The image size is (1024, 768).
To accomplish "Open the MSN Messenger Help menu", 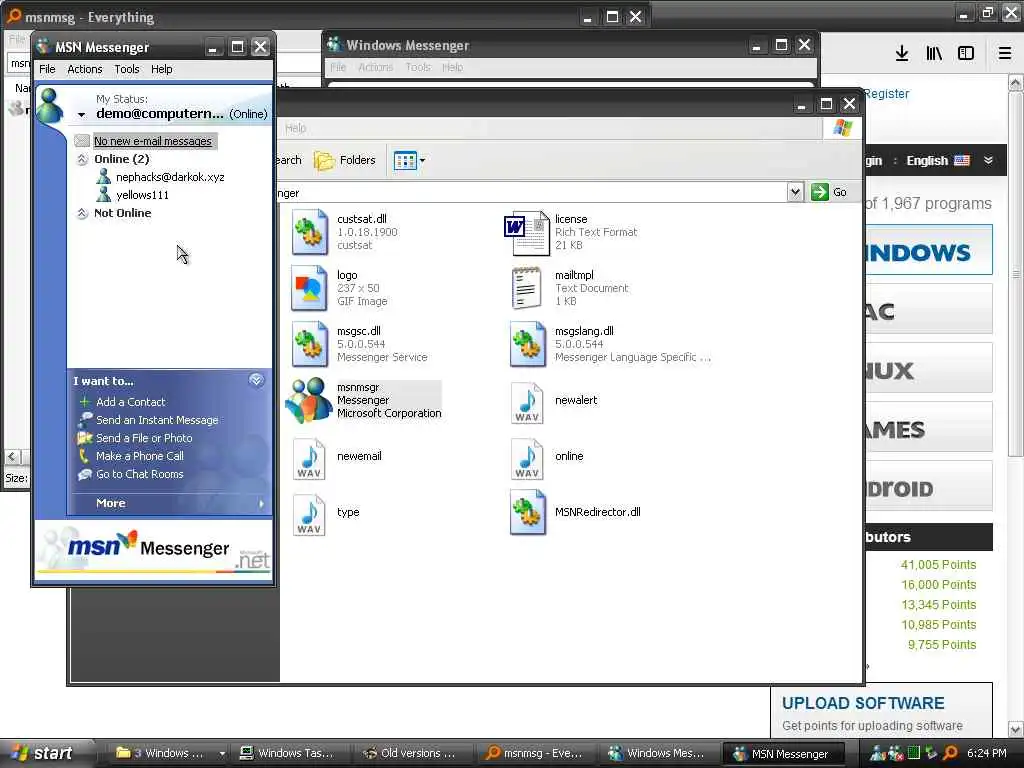I will click(x=161, y=69).
